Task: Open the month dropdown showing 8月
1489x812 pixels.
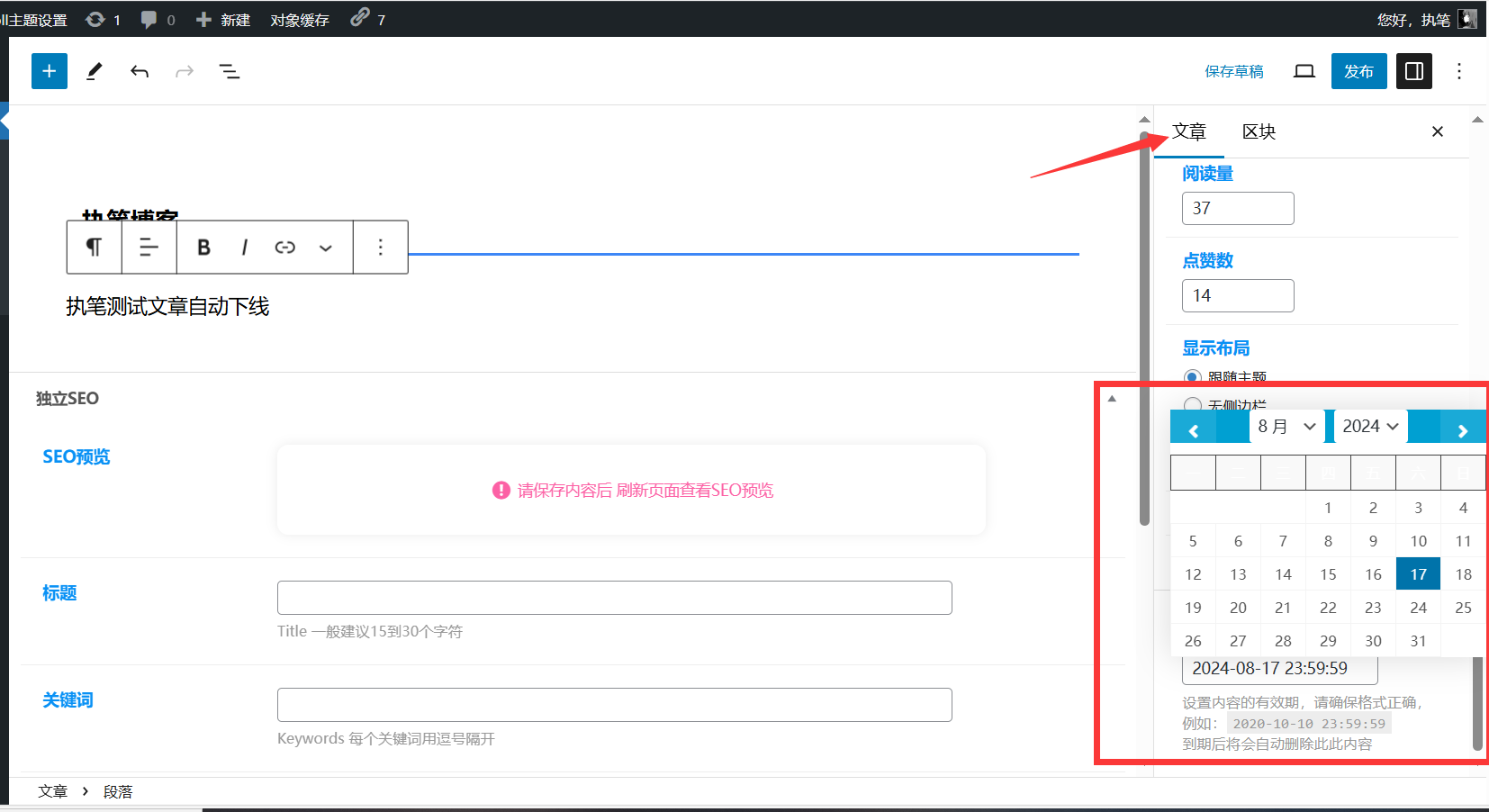Action: (1286, 426)
